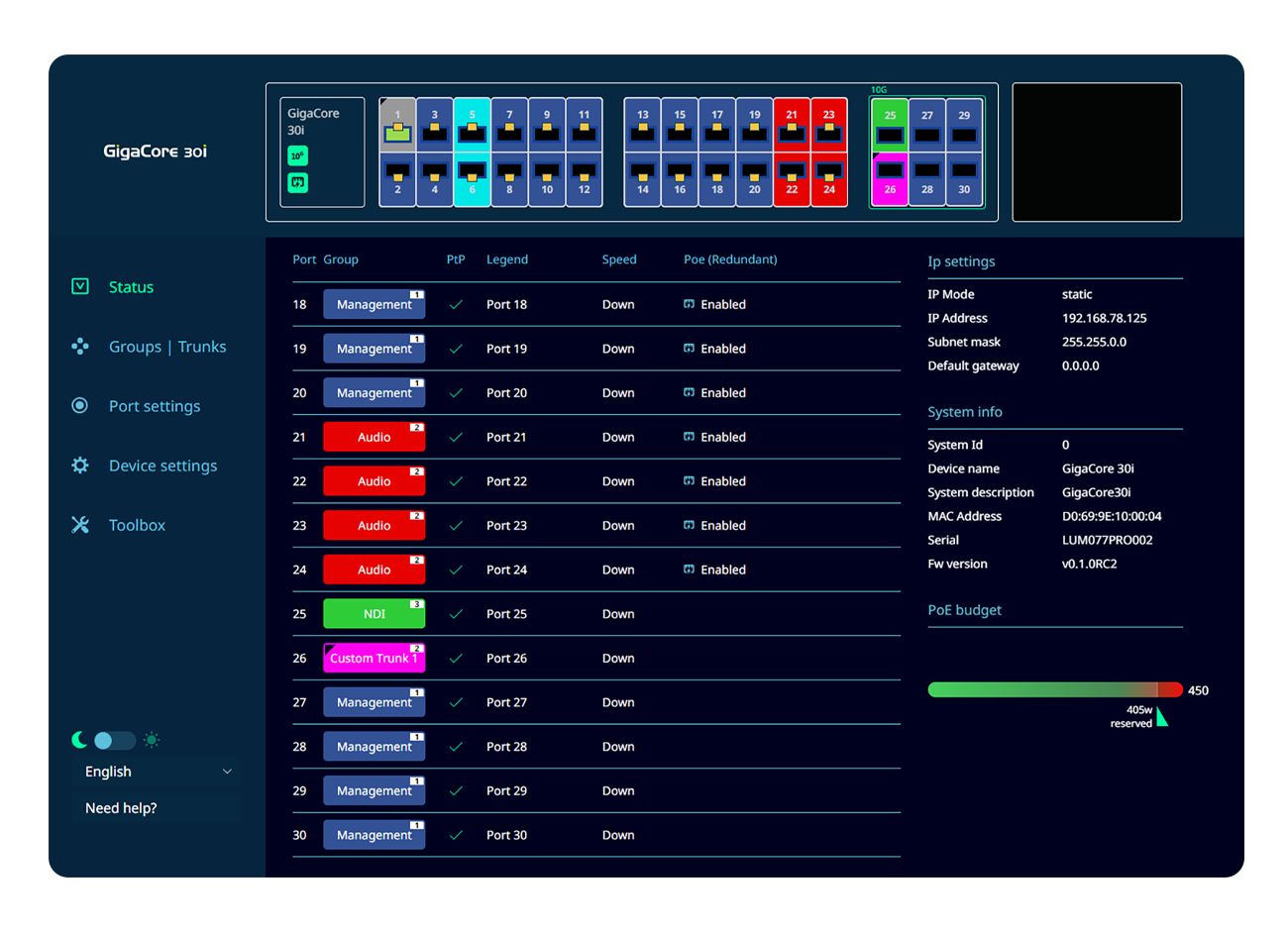The image size is (1288, 934).
Task: Go to Port settings menu
Action: (x=155, y=406)
